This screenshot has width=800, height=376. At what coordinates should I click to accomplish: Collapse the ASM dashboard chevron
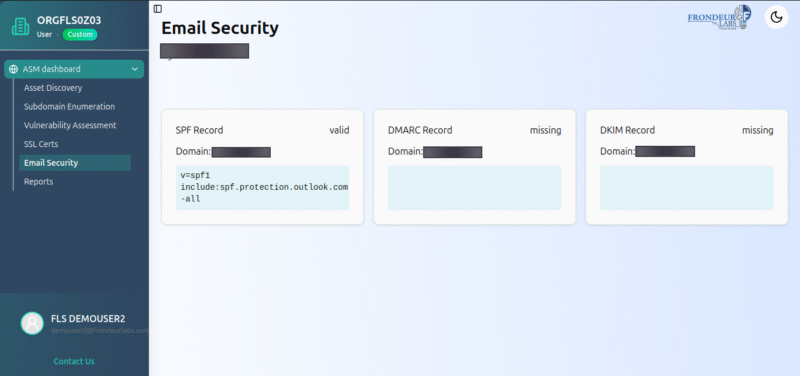click(x=135, y=69)
